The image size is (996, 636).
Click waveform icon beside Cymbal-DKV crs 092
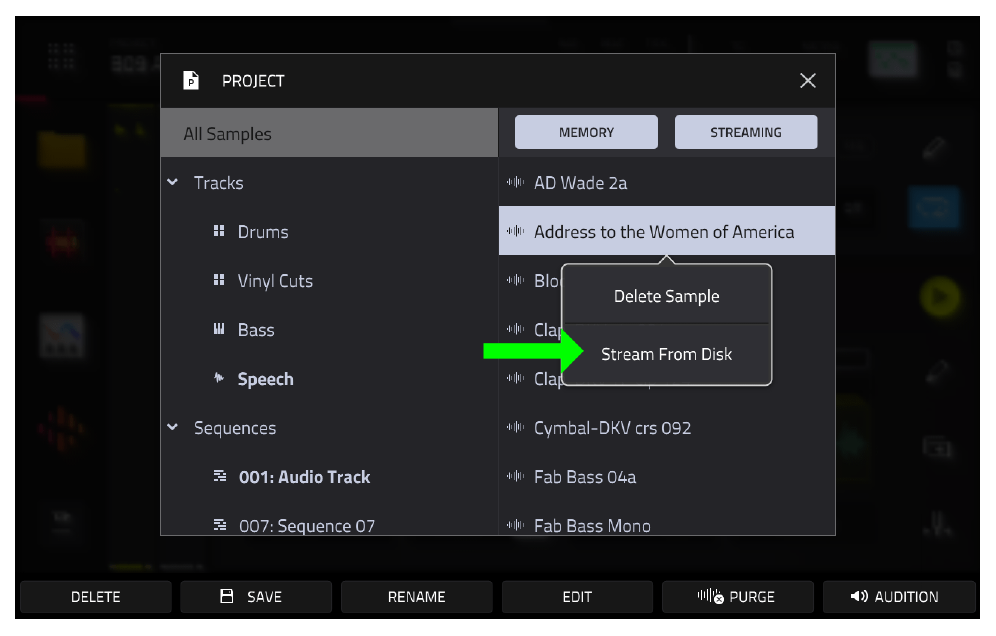(515, 427)
